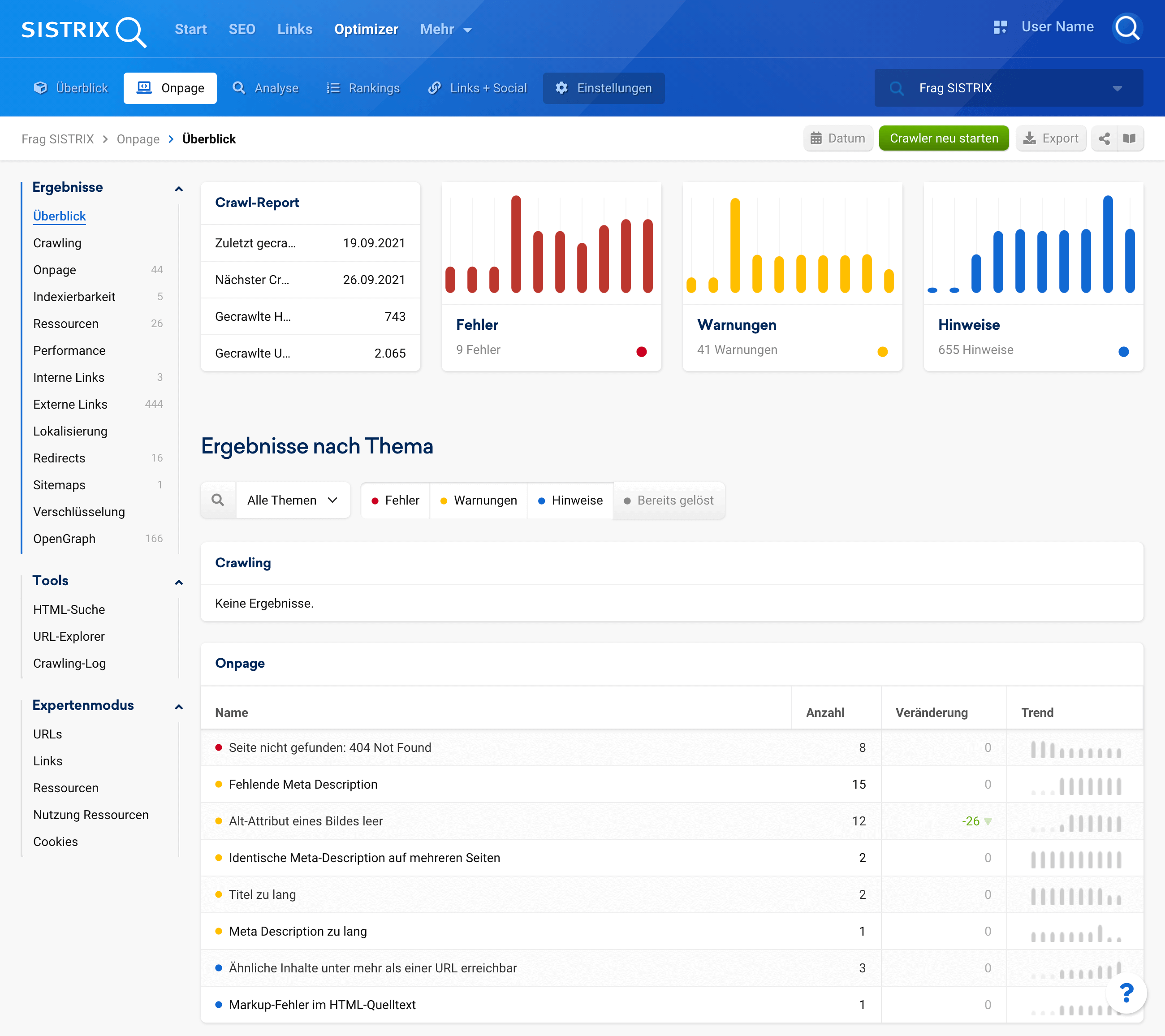
Task: Click the apps grid icon beside User Name
Action: click(x=1000, y=27)
